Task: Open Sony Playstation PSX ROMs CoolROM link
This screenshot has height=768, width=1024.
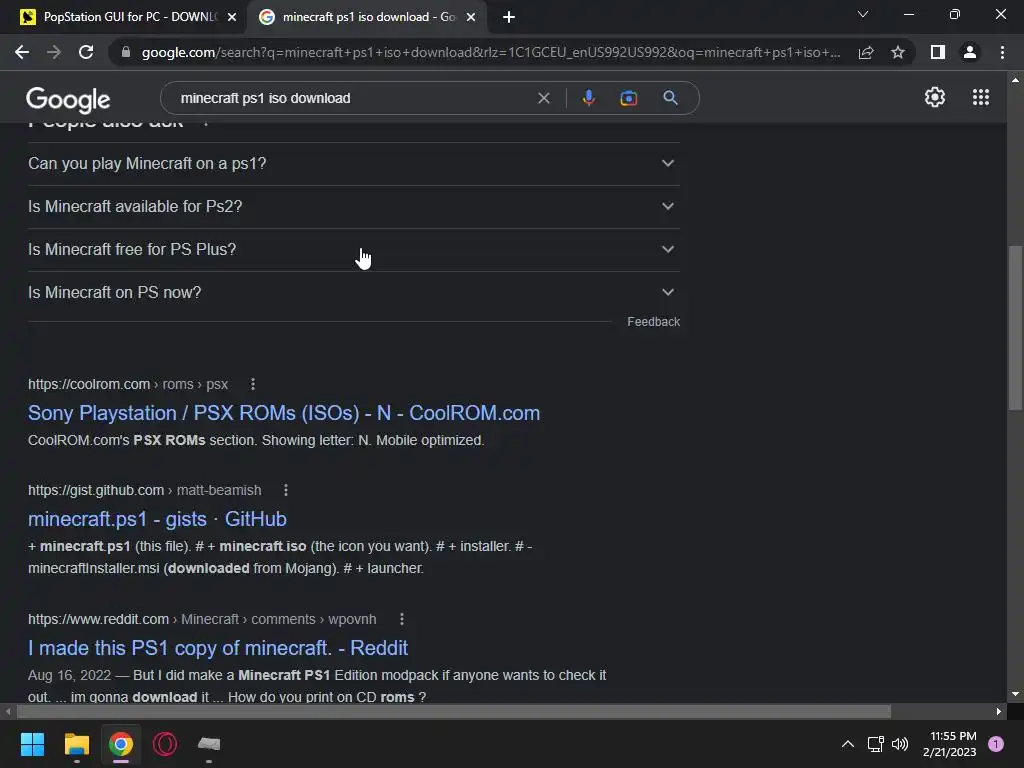Action: pyautogui.click(x=284, y=413)
